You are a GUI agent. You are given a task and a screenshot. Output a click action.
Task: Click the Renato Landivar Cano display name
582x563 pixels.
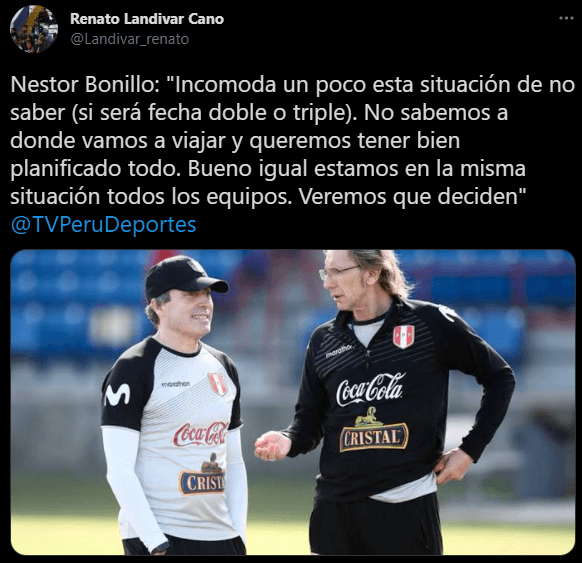click(147, 19)
